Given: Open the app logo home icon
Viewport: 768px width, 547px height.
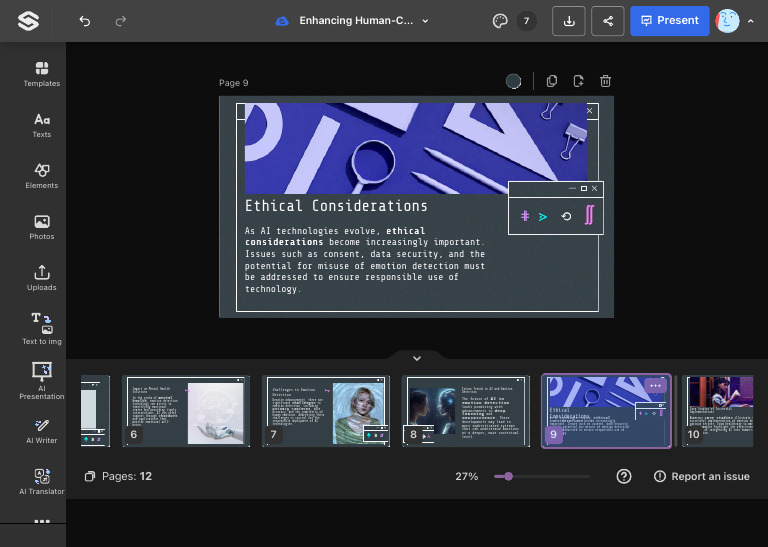Looking at the screenshot, I should [28, 21].
